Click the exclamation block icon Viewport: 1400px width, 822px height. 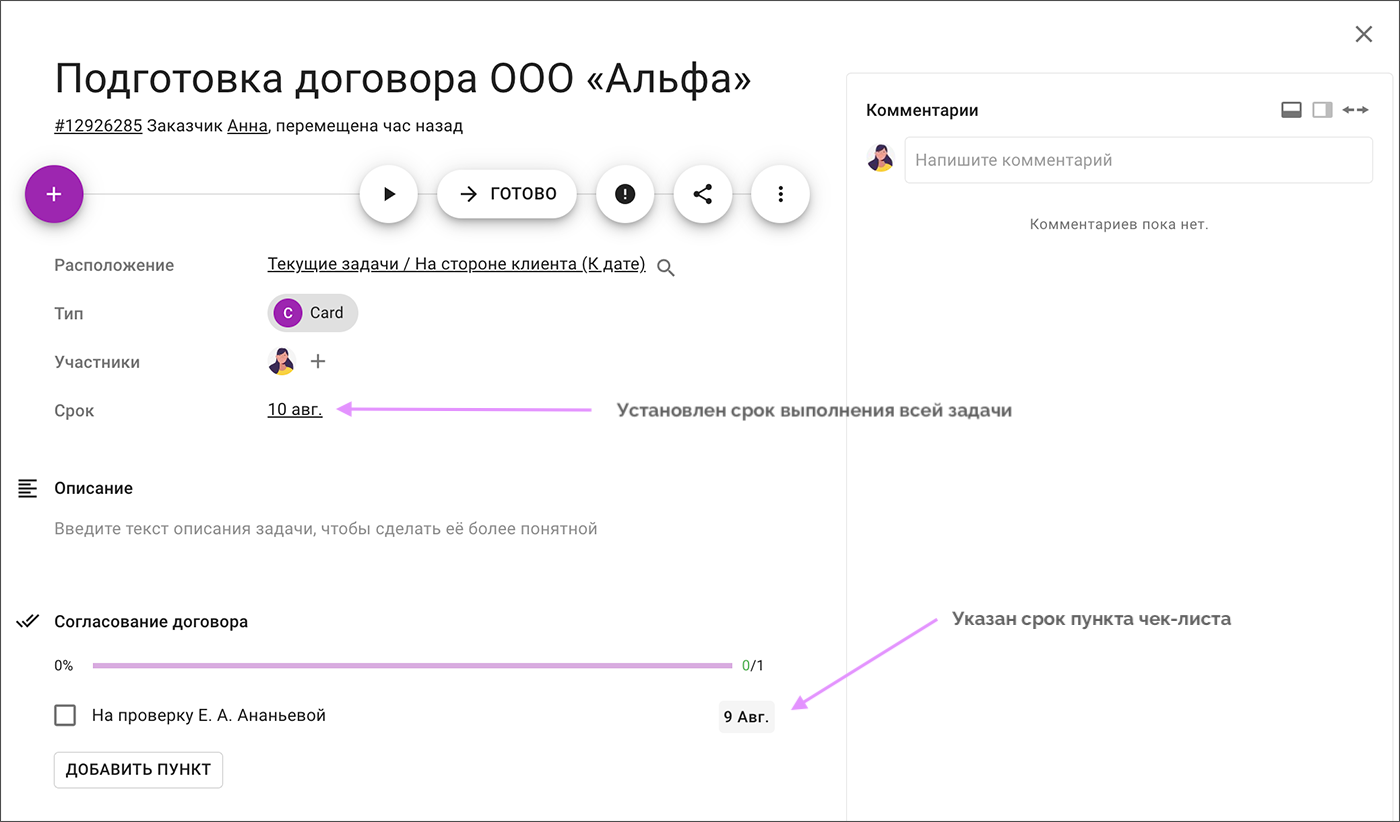[x=625, y=194]
